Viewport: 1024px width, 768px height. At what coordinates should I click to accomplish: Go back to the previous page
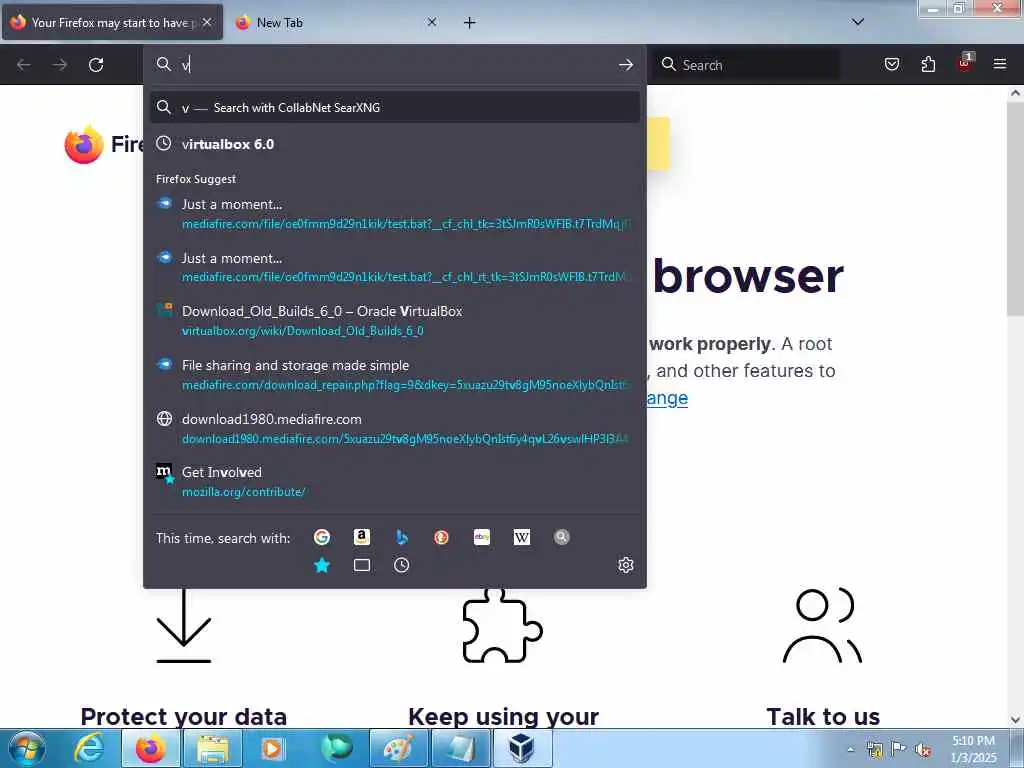(24, 65)
